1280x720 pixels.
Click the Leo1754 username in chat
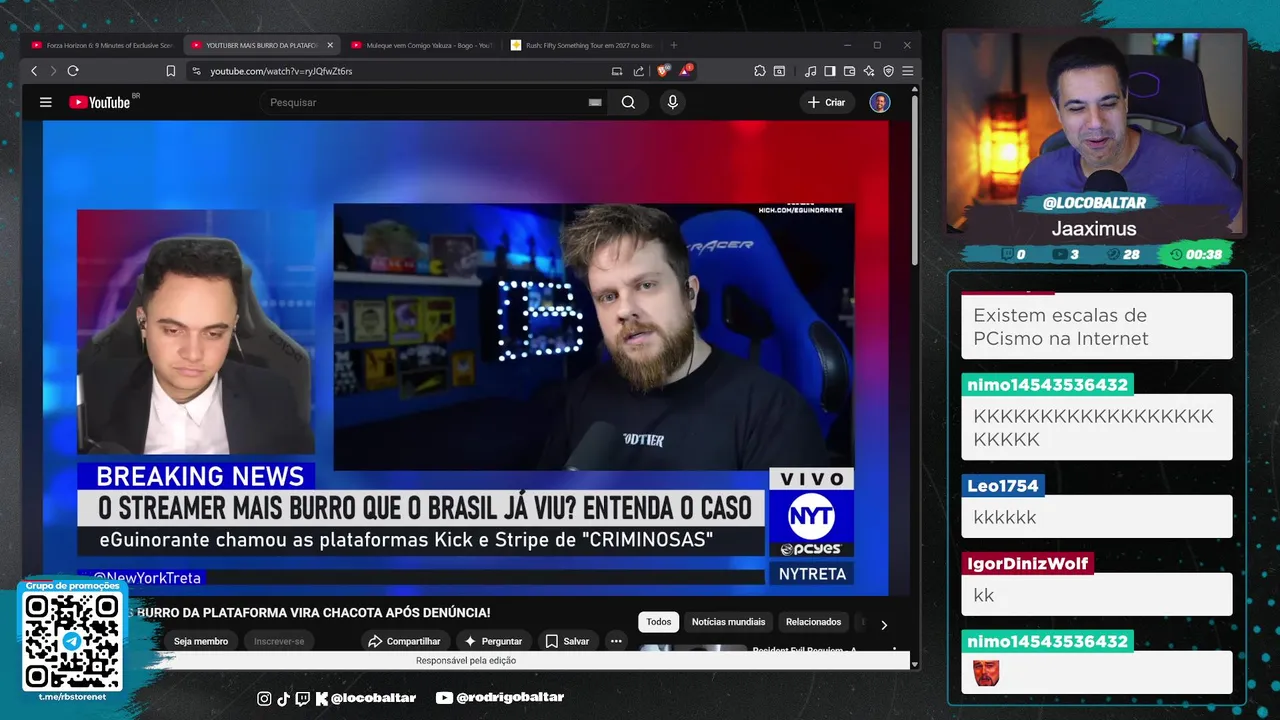tap(1003, 486)
